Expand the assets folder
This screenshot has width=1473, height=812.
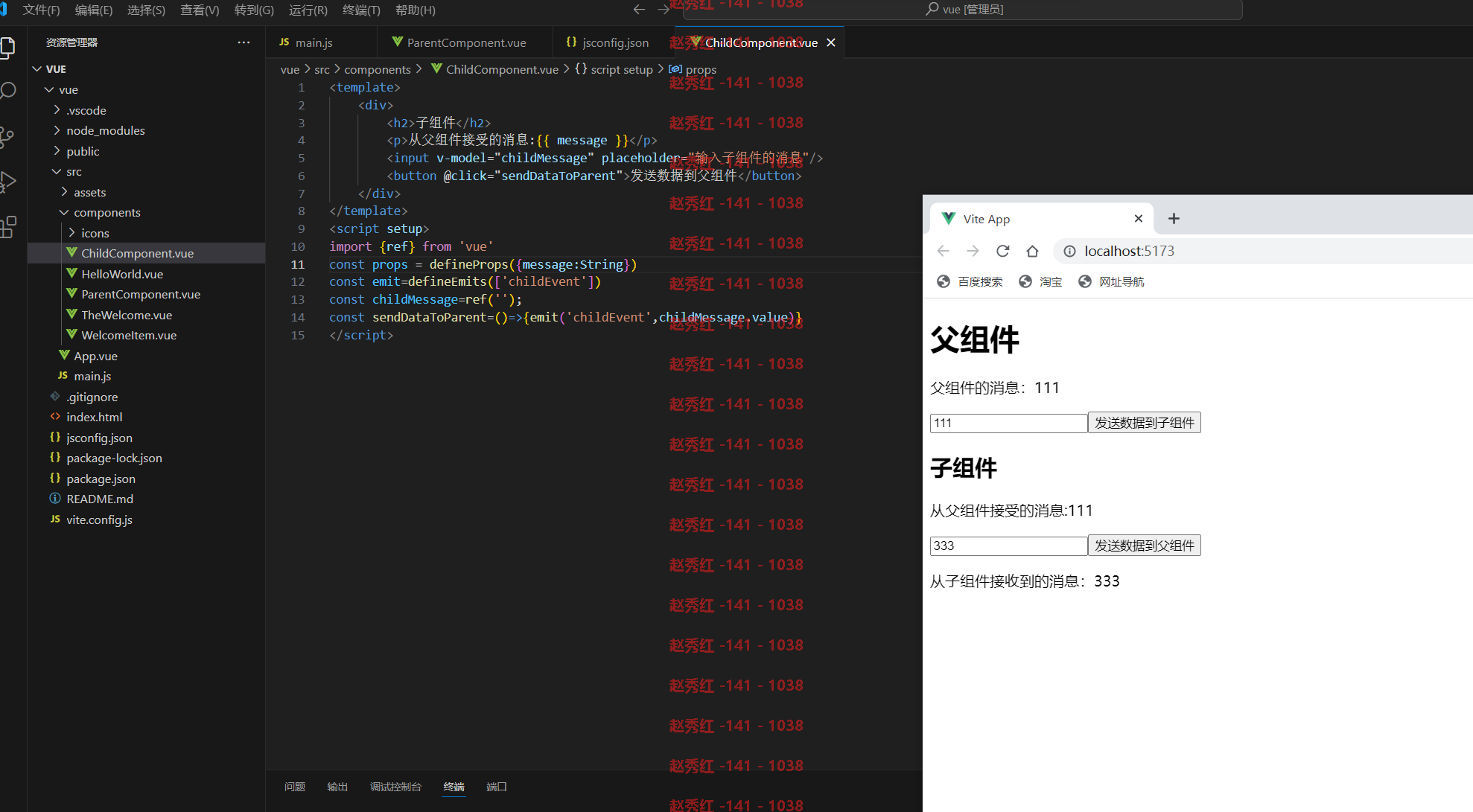point(64,191)
